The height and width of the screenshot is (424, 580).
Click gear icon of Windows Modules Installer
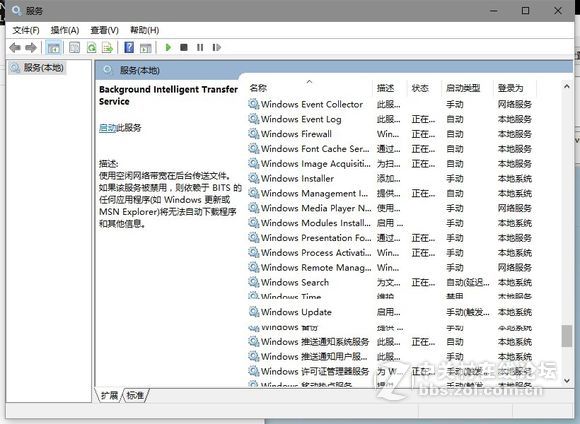click(253, 223)
